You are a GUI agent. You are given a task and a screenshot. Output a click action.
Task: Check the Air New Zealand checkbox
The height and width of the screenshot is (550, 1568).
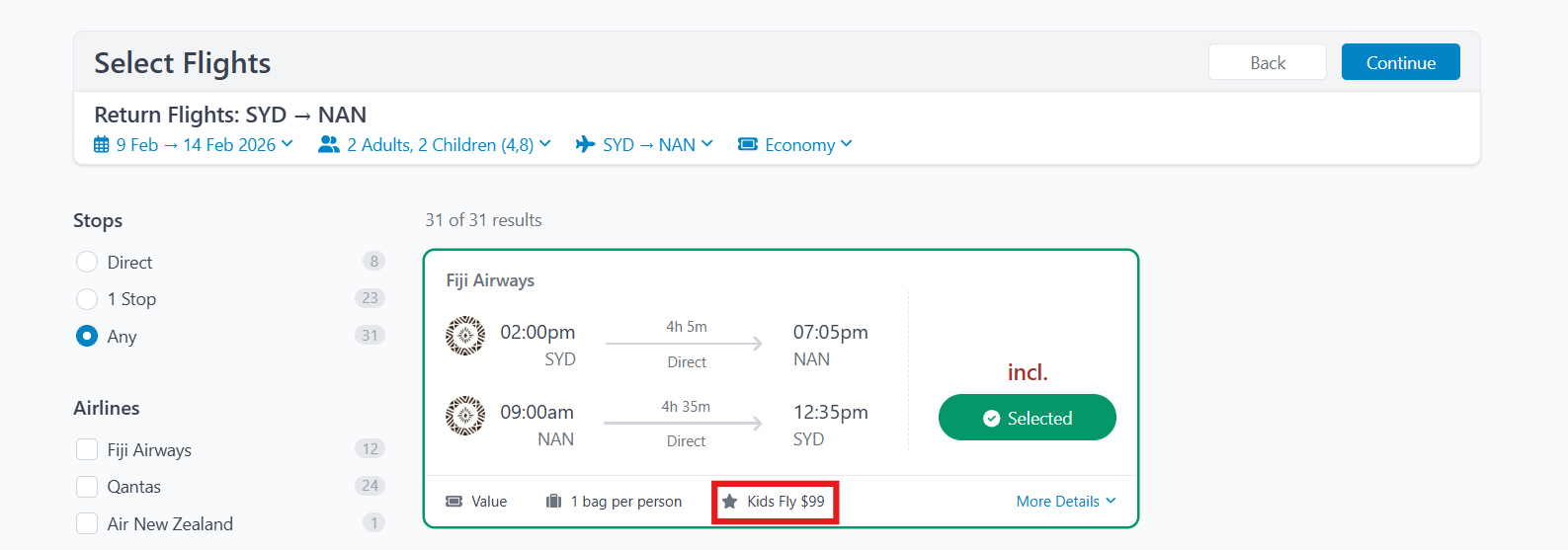click(x=87, y=523)
